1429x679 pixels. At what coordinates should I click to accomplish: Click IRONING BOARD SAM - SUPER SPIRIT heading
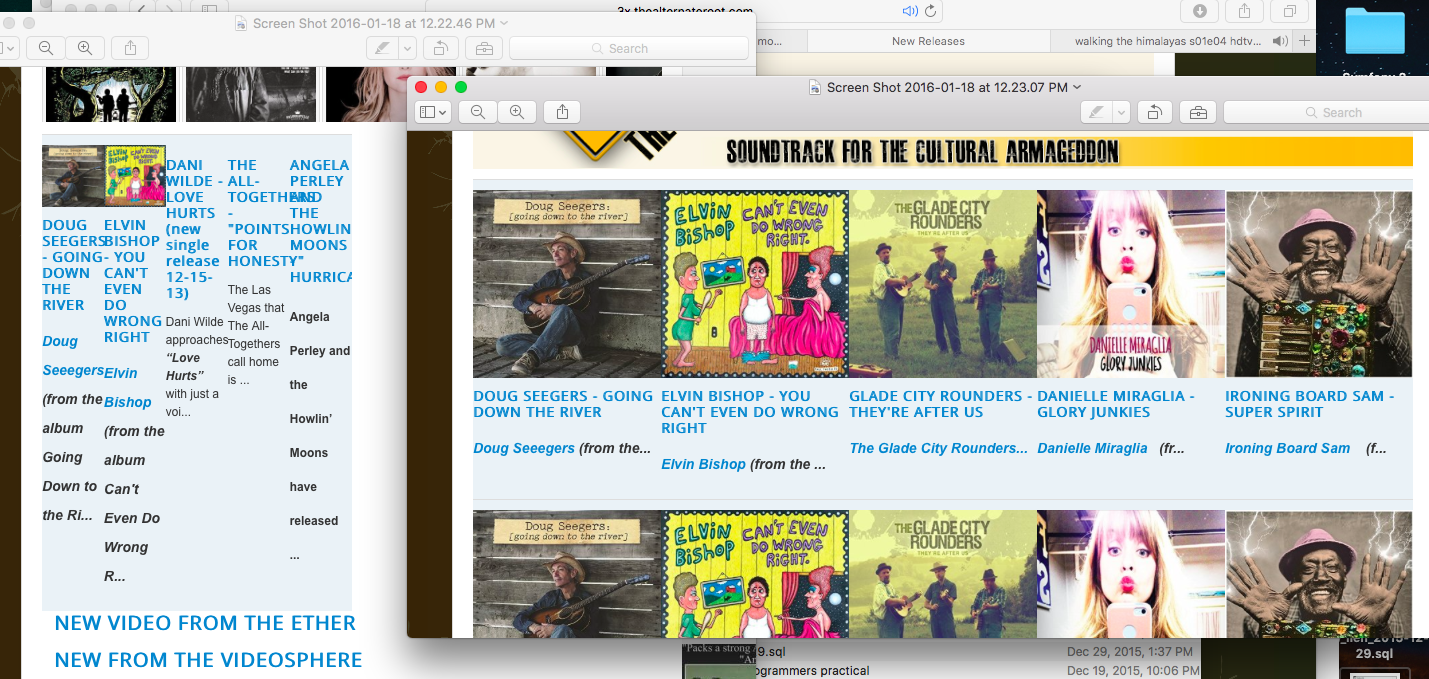click(x=1309, y=404)
